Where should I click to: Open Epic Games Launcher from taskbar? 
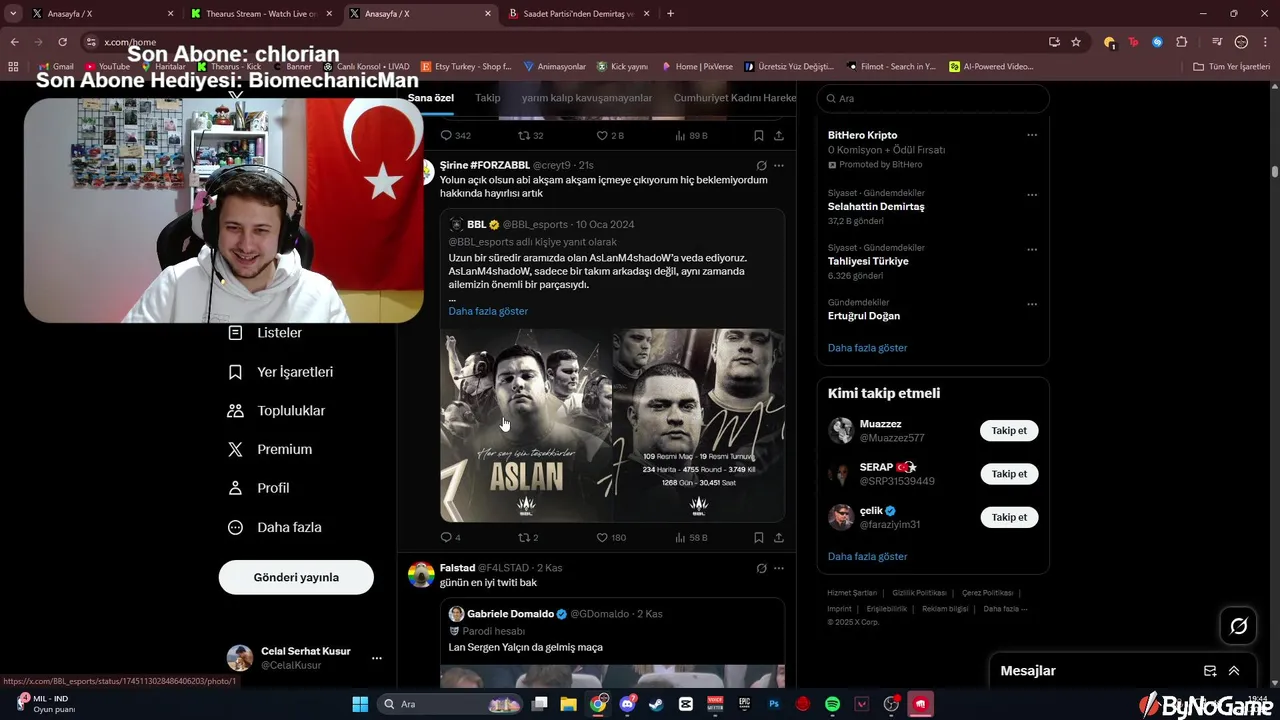744,704
